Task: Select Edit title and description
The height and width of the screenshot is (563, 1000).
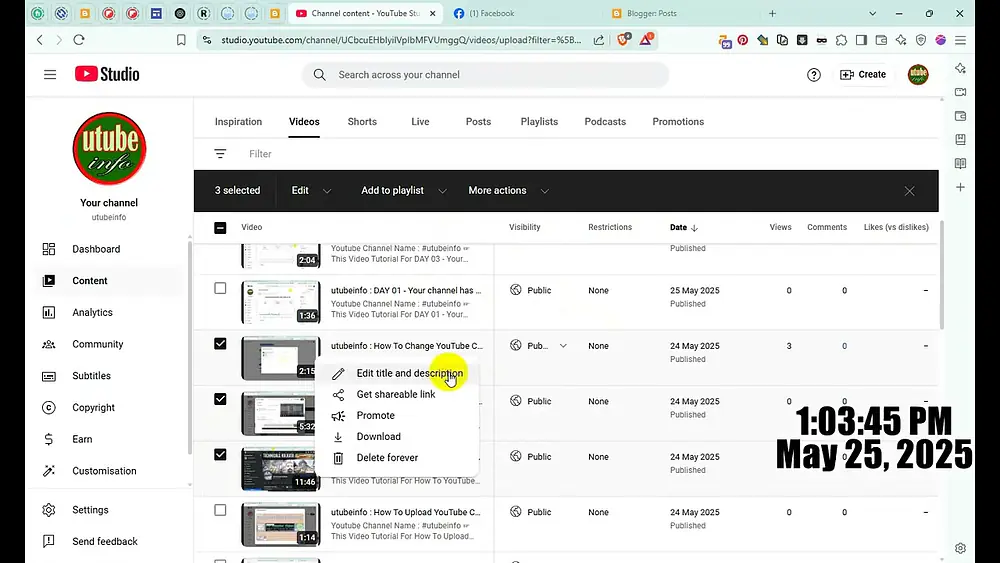Action: (397, 374)
